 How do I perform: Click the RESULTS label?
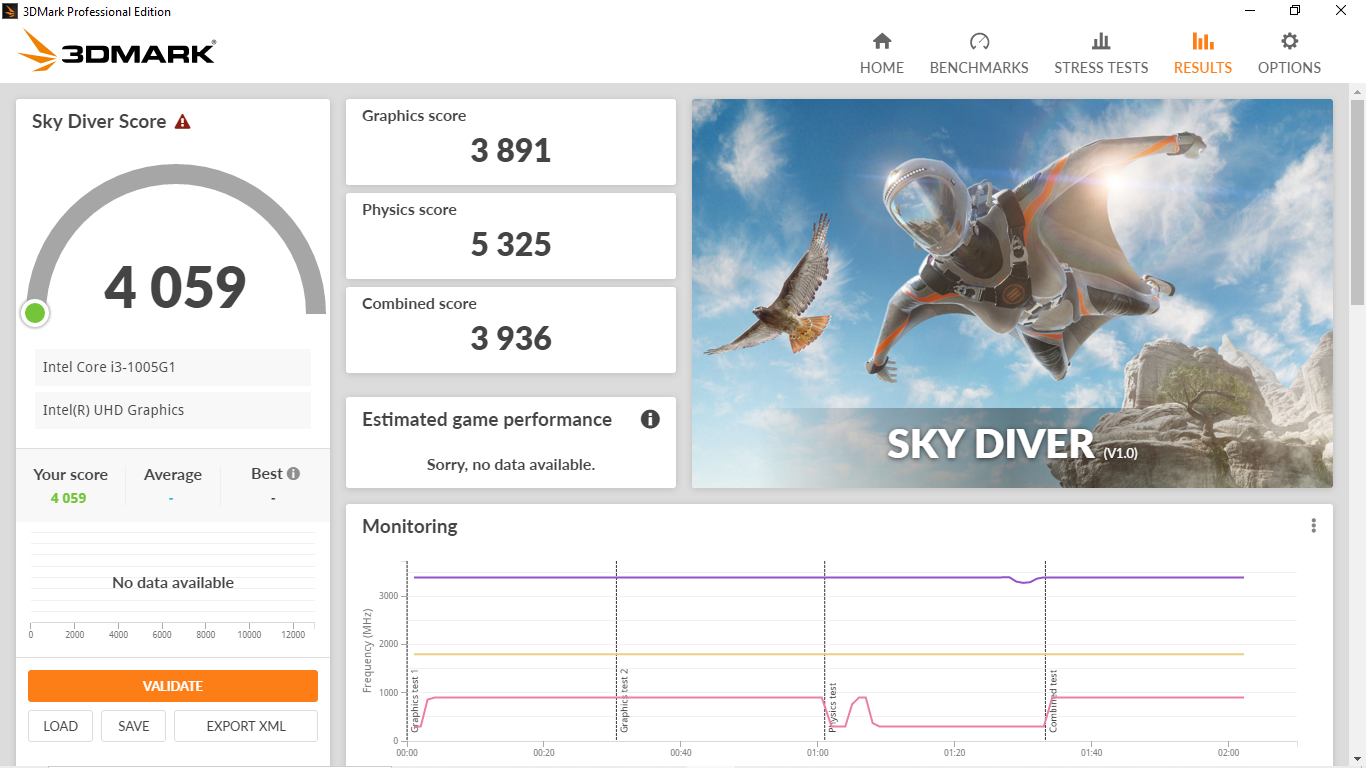pyautogui.click(x=1203, y=68)
